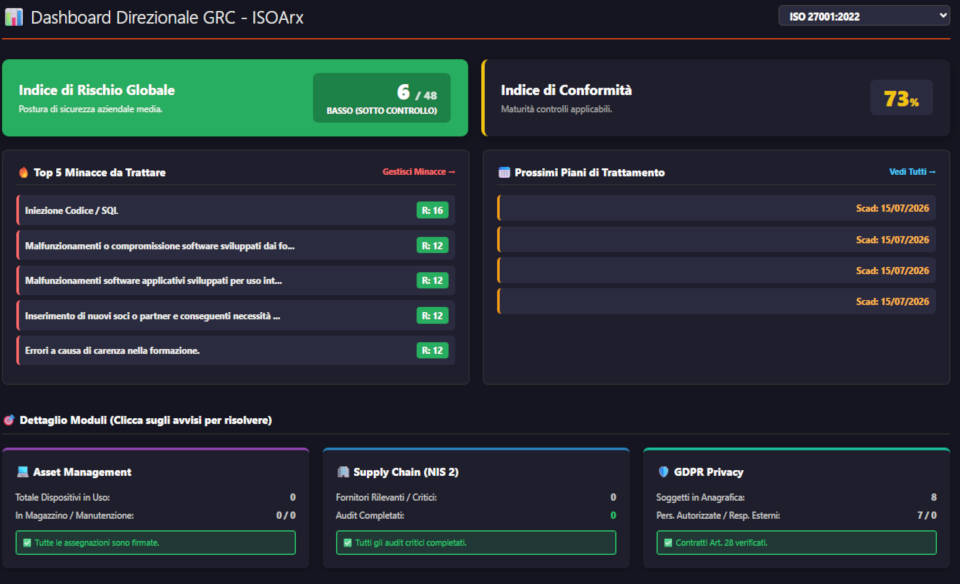The width and height of the screenshot is (960, 584).
Task: Click the checkmark in the assegnazioni firmate notice
Action: (27, 543)
